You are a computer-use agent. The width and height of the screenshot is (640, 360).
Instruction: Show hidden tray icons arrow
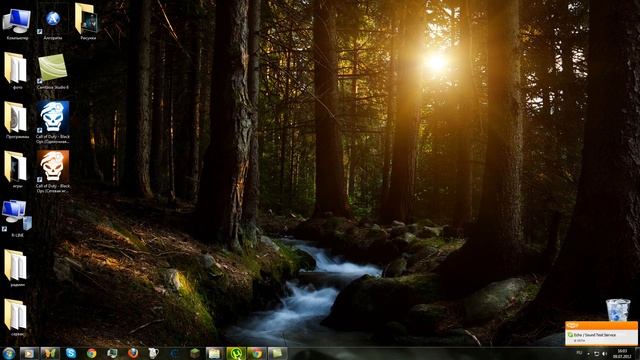[x=588, y=353]
